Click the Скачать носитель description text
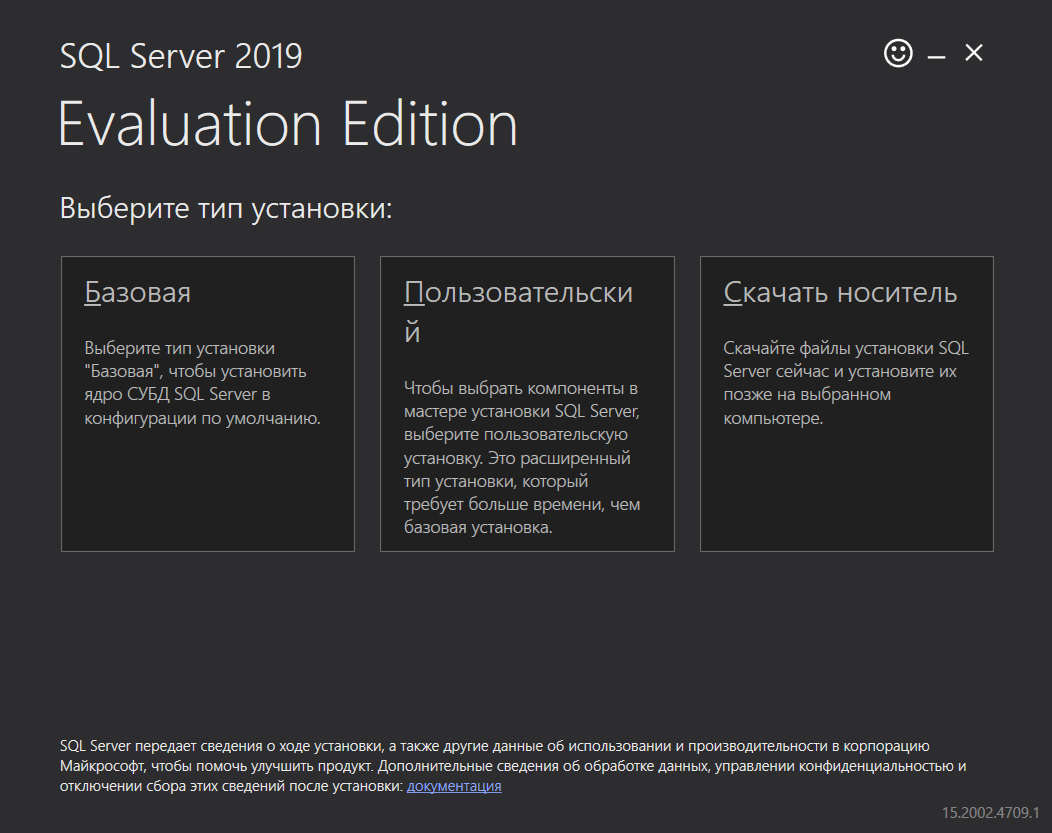 coord(845,383)
